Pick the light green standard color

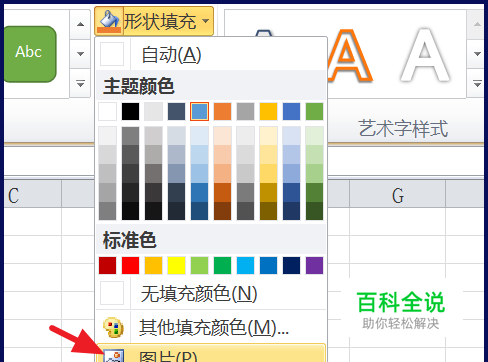[199, 265]
